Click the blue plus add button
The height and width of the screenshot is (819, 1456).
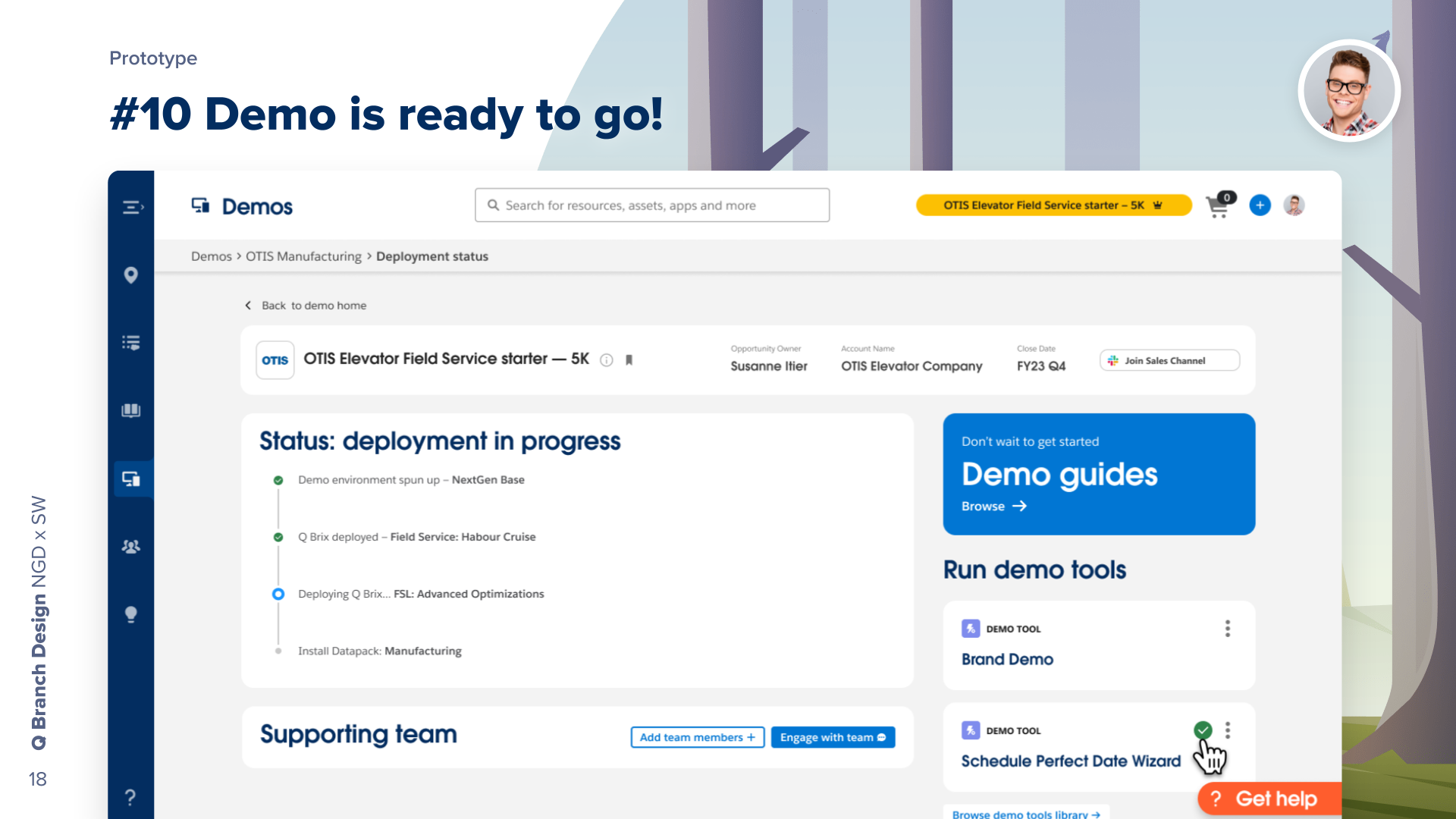pyautogui.click(x=1260, y=205)
